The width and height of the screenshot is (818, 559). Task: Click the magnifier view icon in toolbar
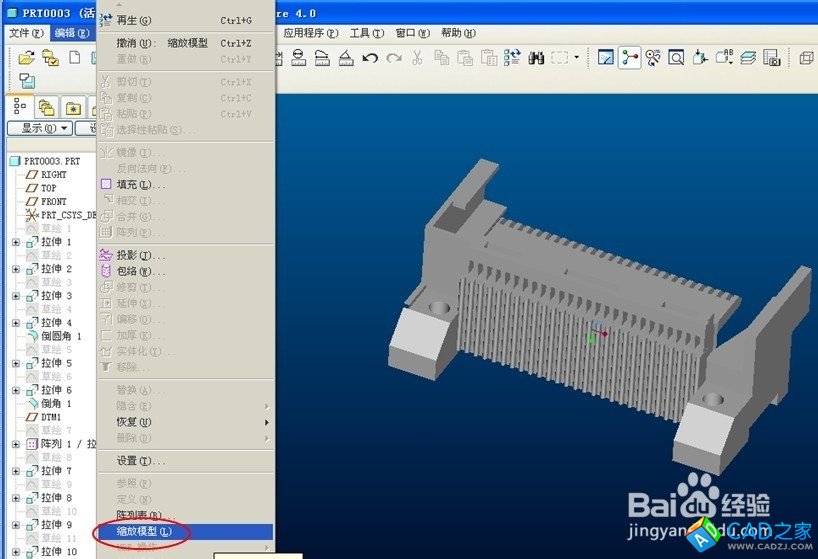coord(677,58)
